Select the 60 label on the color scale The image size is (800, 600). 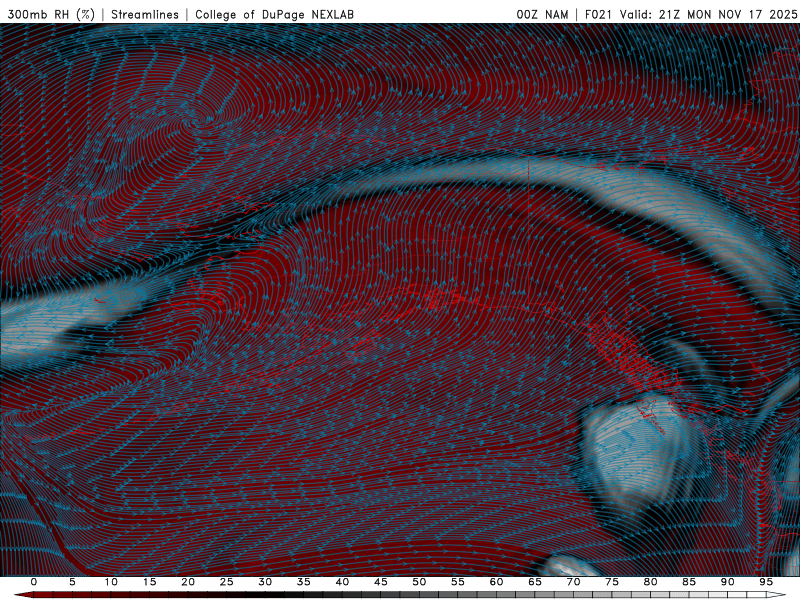[496, 582]
